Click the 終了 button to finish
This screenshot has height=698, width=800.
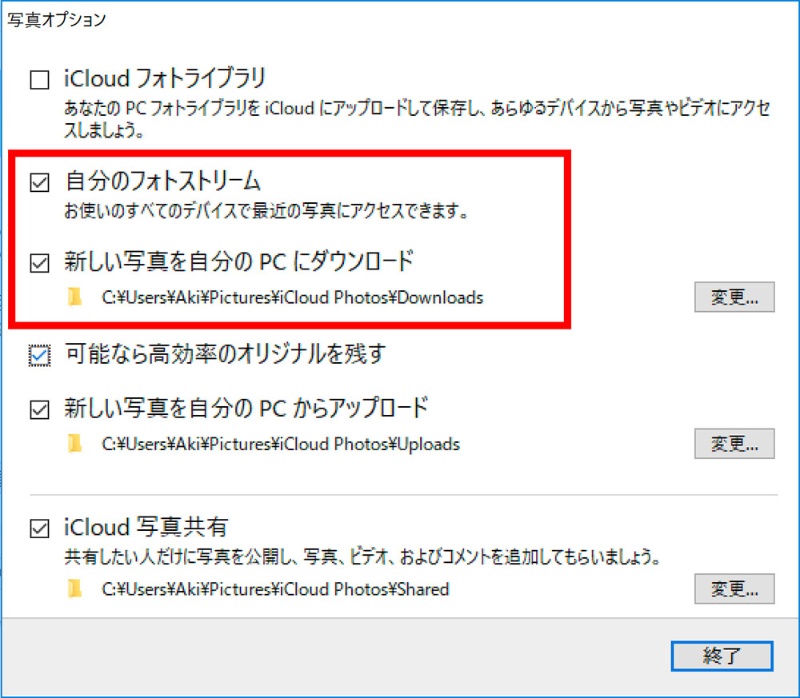tap(722, 655)
